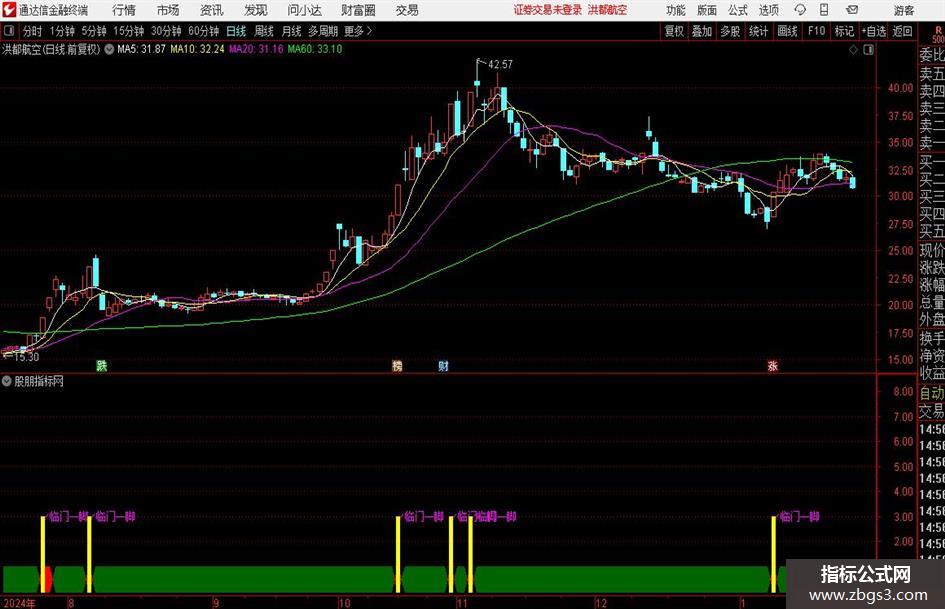This screenshot has width=945, height=609.
Task: Select the 日线 period tab
Action: [x=236, y=31]
